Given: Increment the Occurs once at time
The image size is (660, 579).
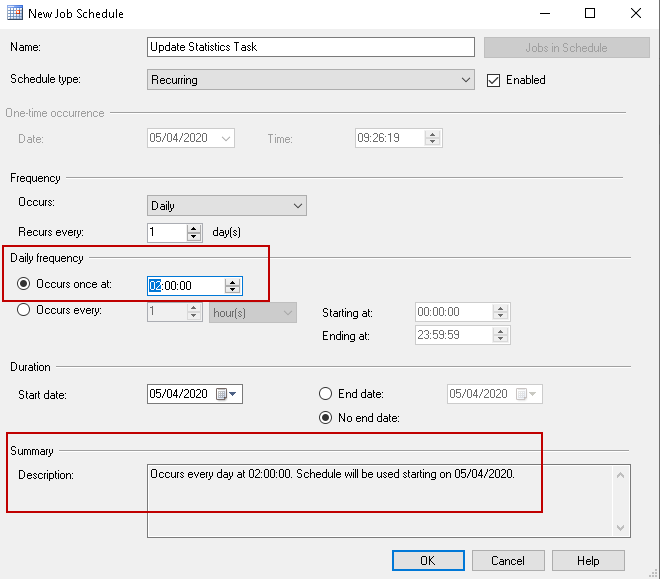Looking at the screenshot, I should coord(233,281).
